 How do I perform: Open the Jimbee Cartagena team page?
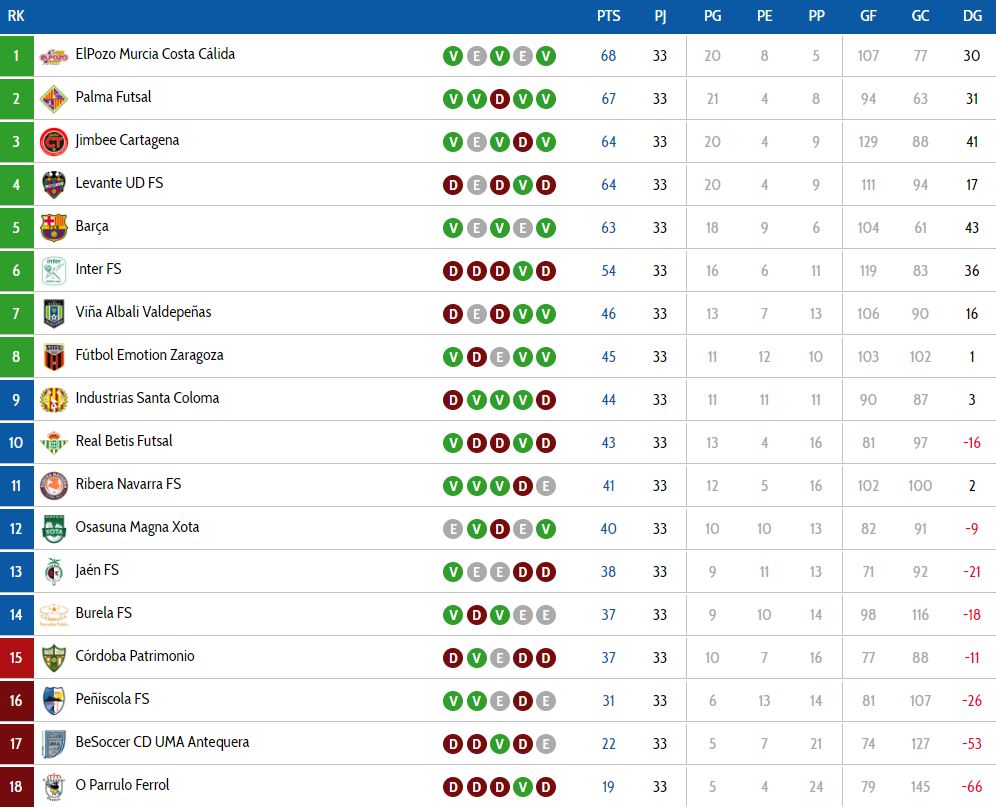coord(127,140)
